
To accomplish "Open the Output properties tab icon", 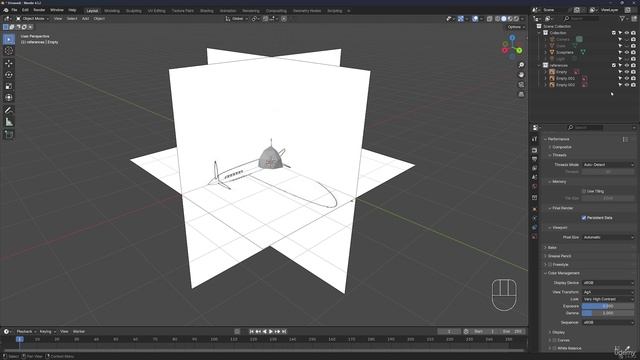I will click(x=535, y=159).
